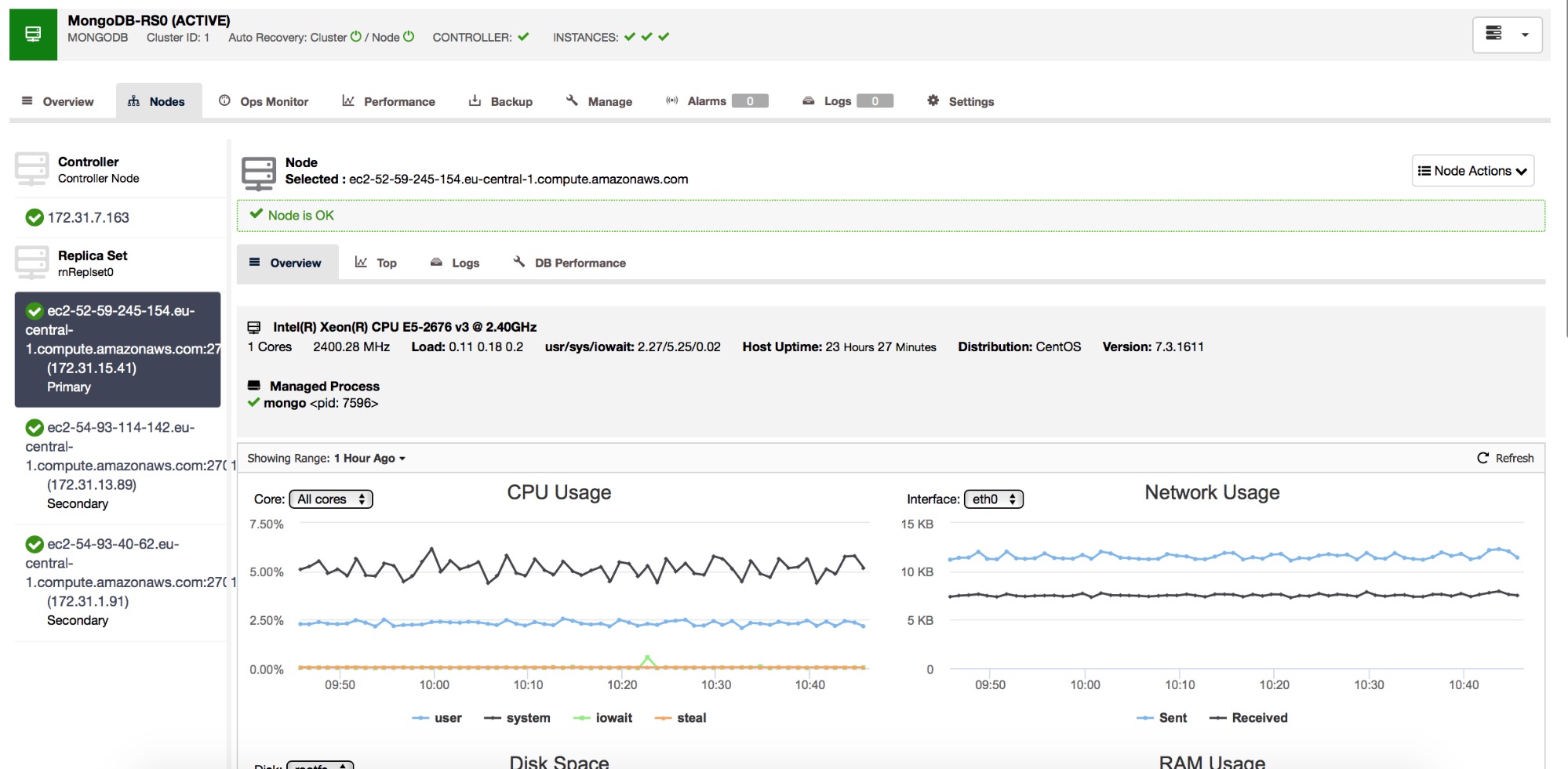This screenshot has height=769, width=1568.
Task: Select secondary node ec2-54-93-114-142
Action: [x=118, y=466]
